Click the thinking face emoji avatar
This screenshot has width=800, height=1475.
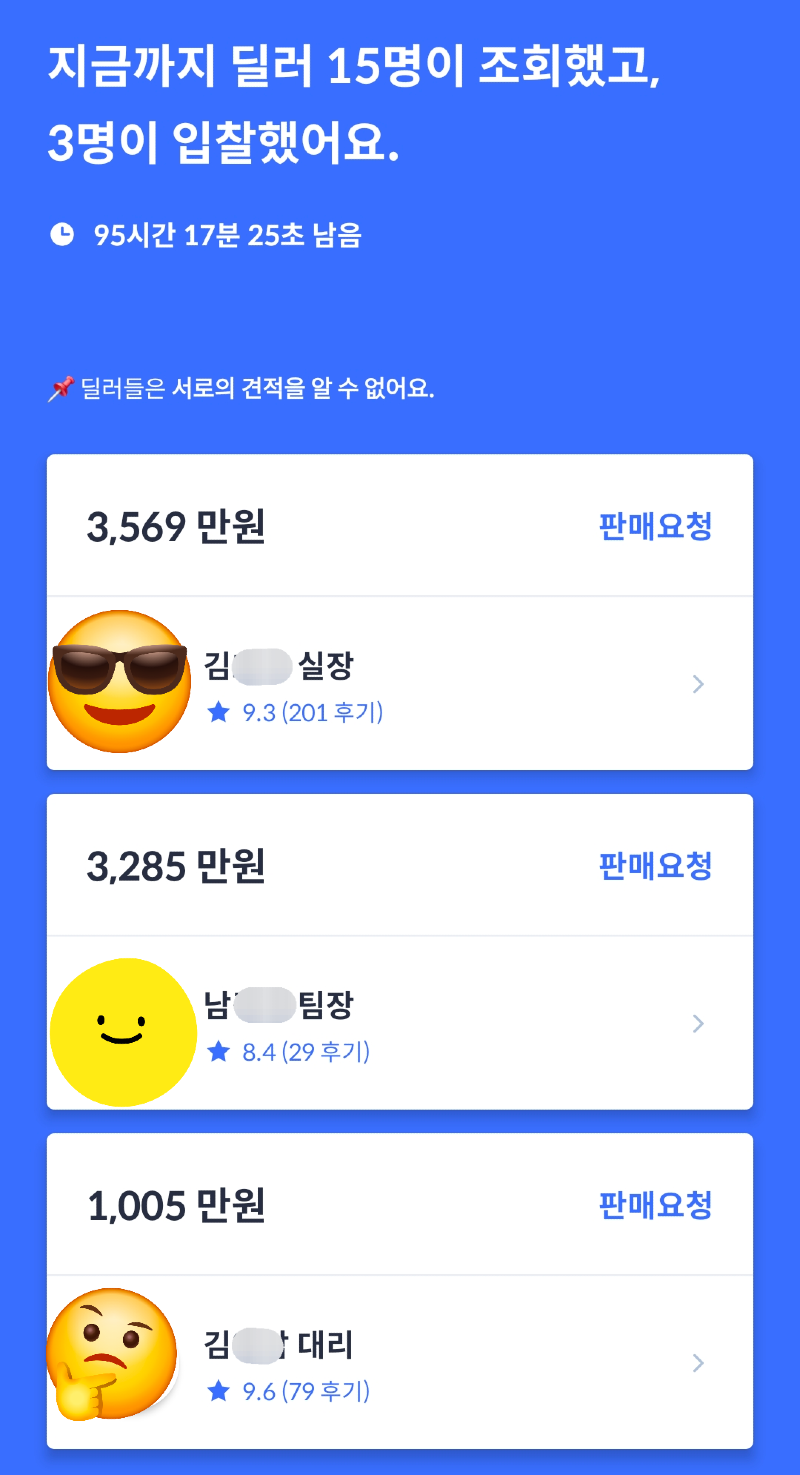click(113, 1354)
